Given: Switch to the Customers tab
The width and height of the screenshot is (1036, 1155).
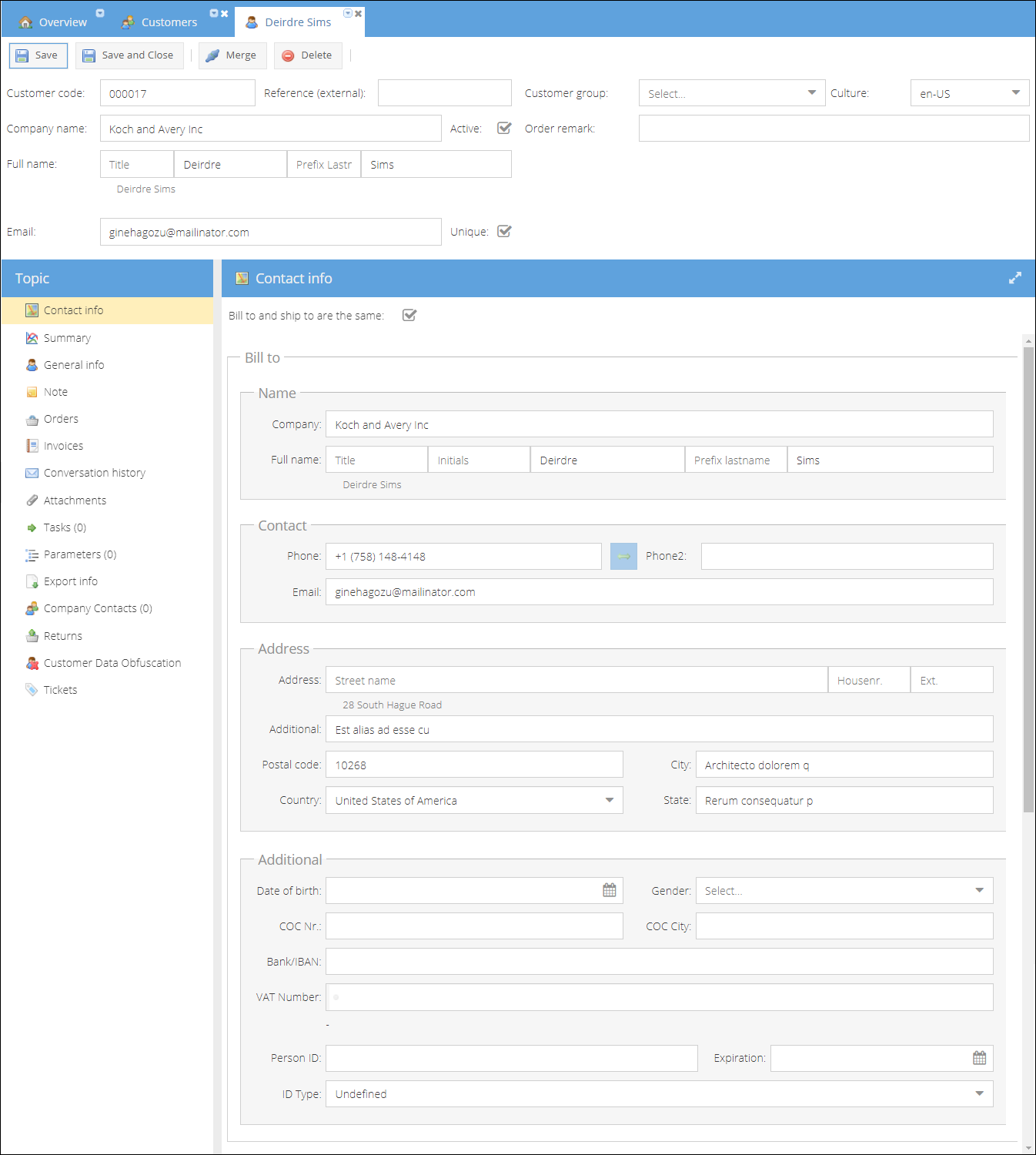Looking at the screenshot, I should point(160,22).
